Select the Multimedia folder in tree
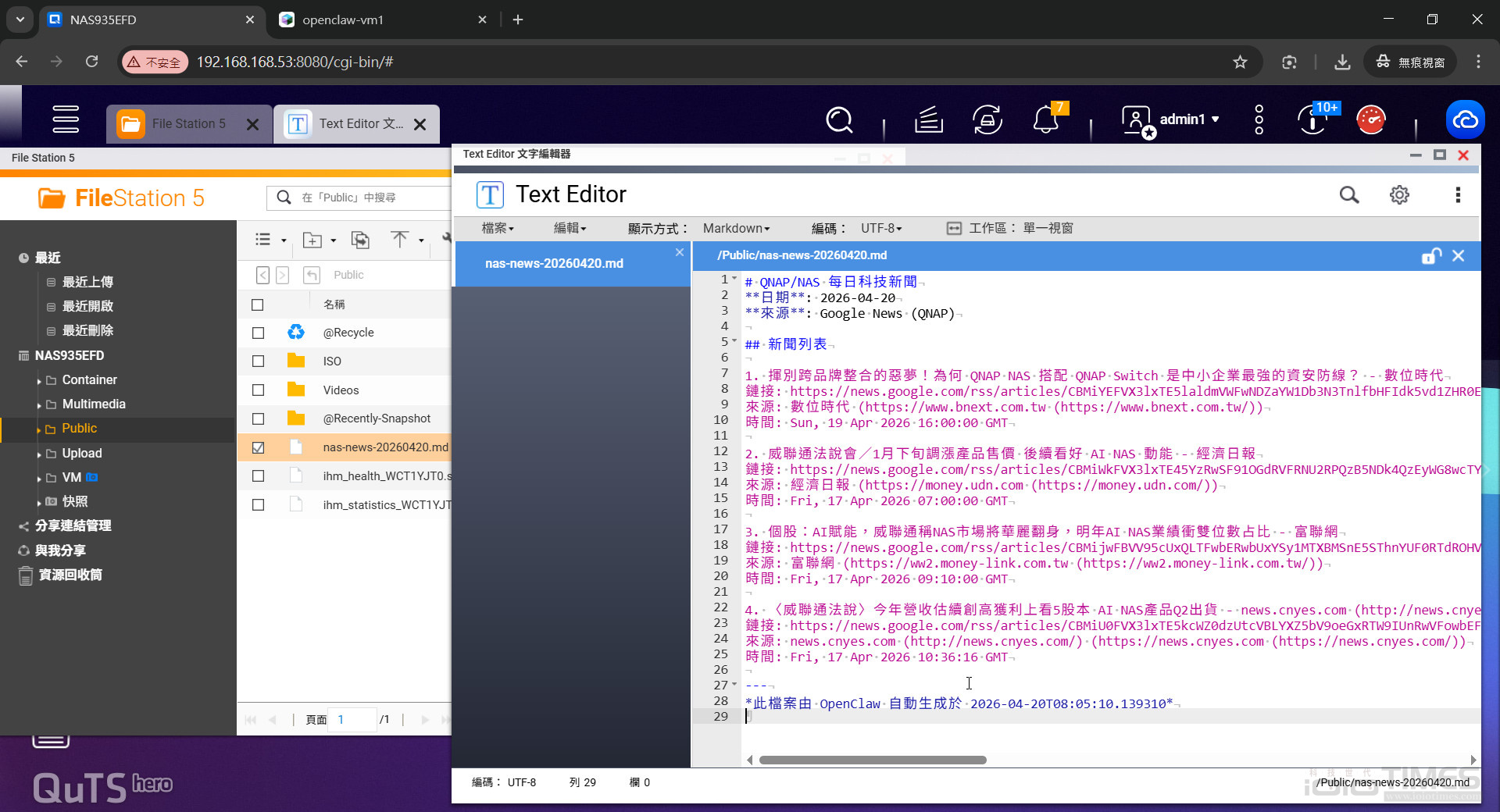 [x=94, y=404]
